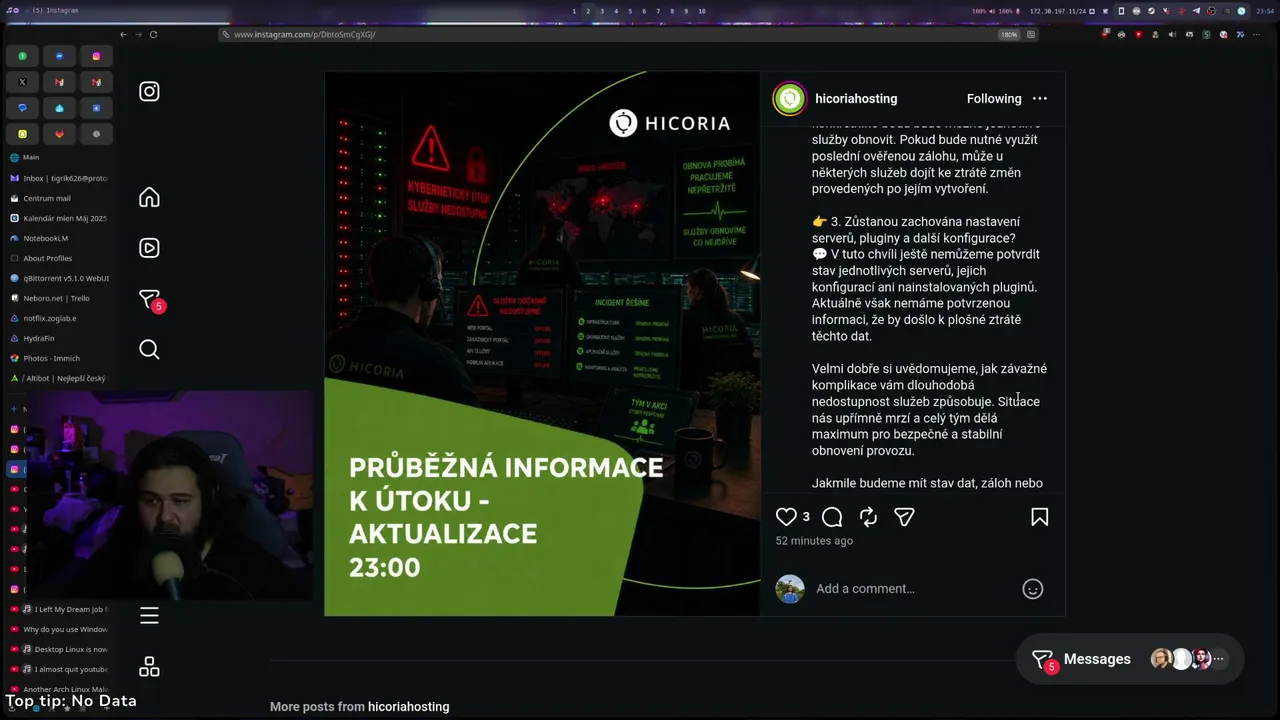Open the floating Messages panel
Viewport: 1280px width, 720px height.
point(1130,659)
